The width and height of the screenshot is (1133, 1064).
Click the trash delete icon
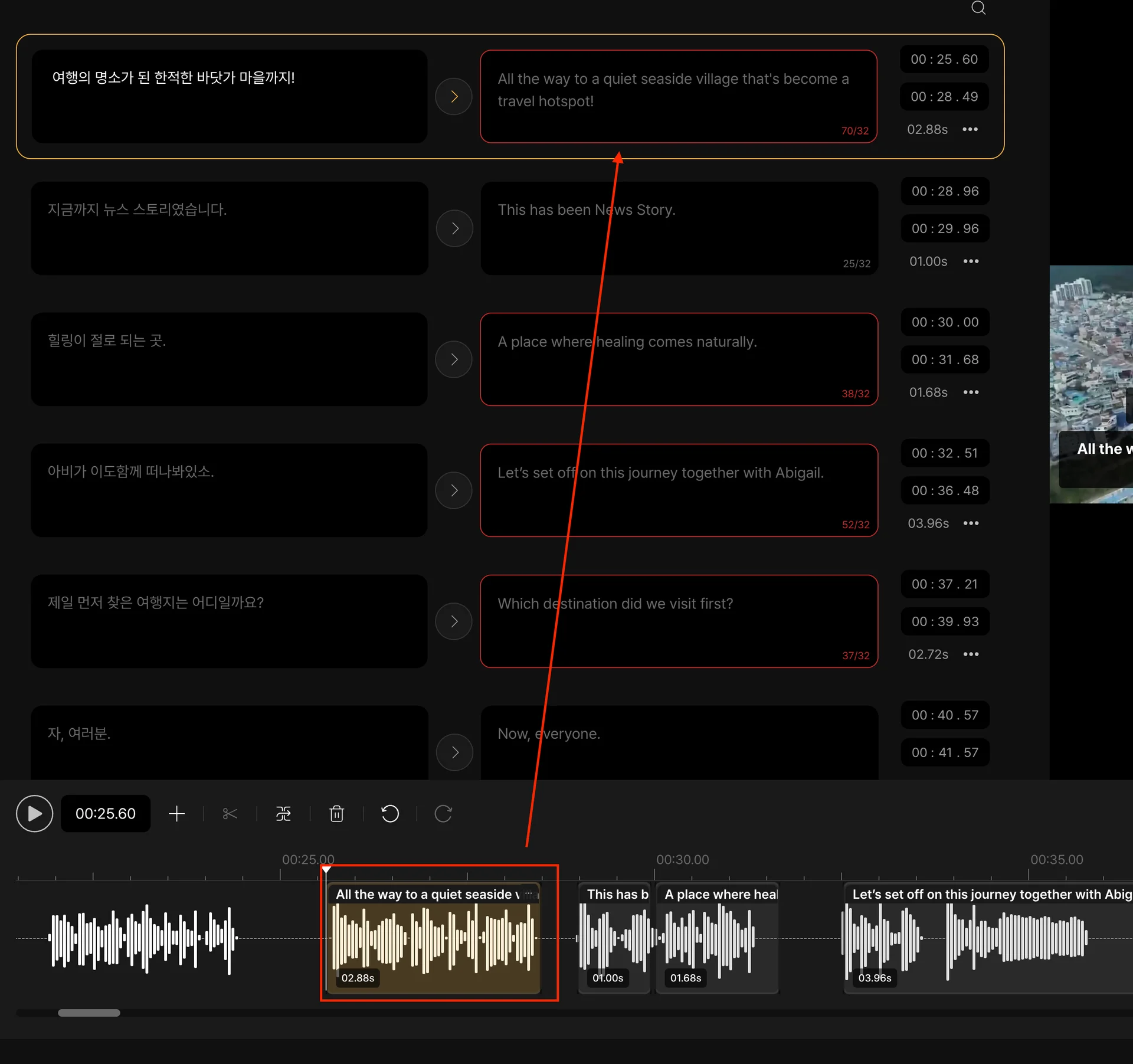coord(336,814)
